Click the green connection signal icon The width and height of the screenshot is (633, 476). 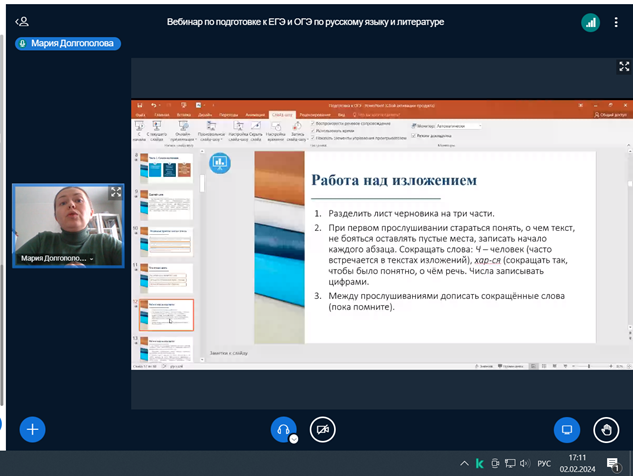coord(590,22)
